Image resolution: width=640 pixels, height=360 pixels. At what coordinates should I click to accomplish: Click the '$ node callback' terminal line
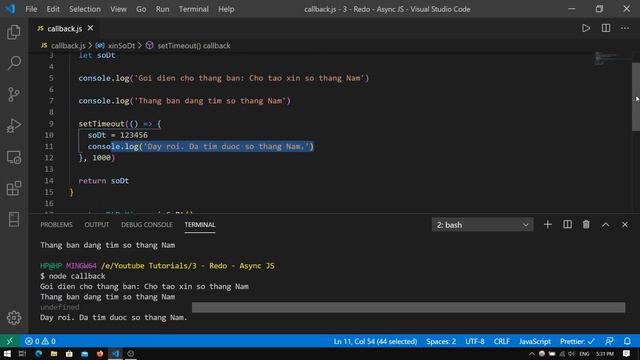click(73, 276)
